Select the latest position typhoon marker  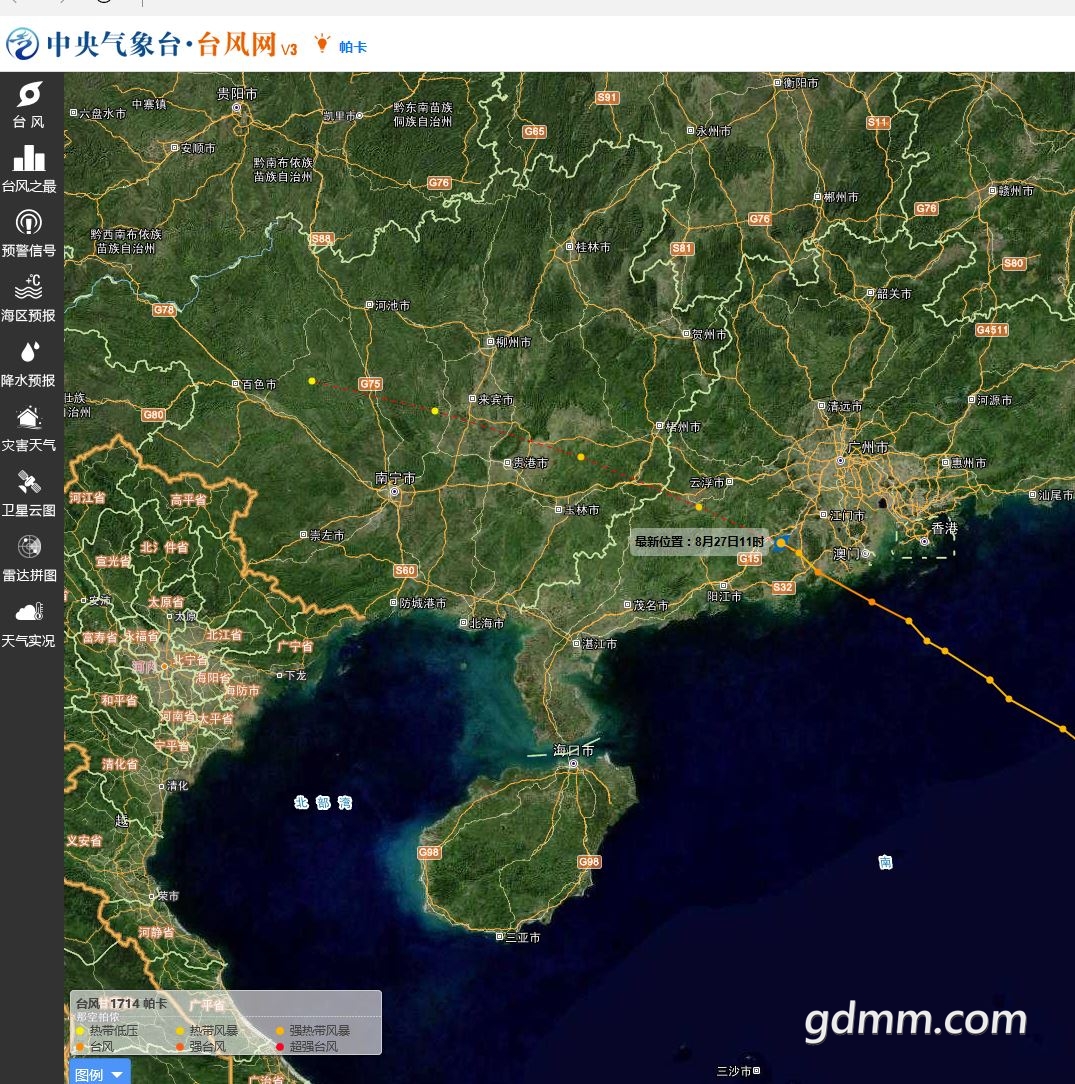[x=781, y=543]
